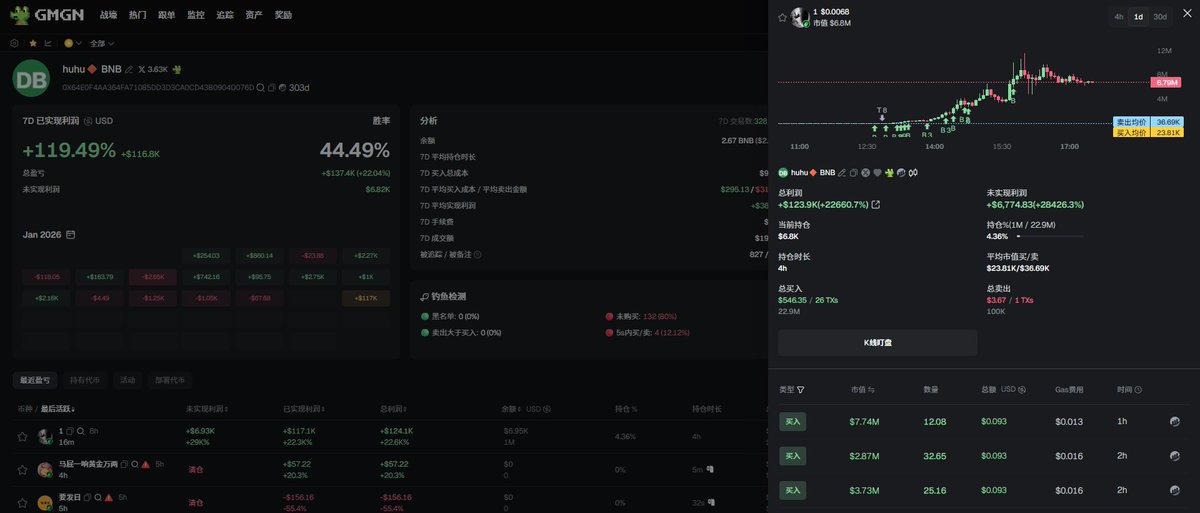1200x513 pixels.
Task: Toggle the gold star favorites filter
Action: point(33,44)
